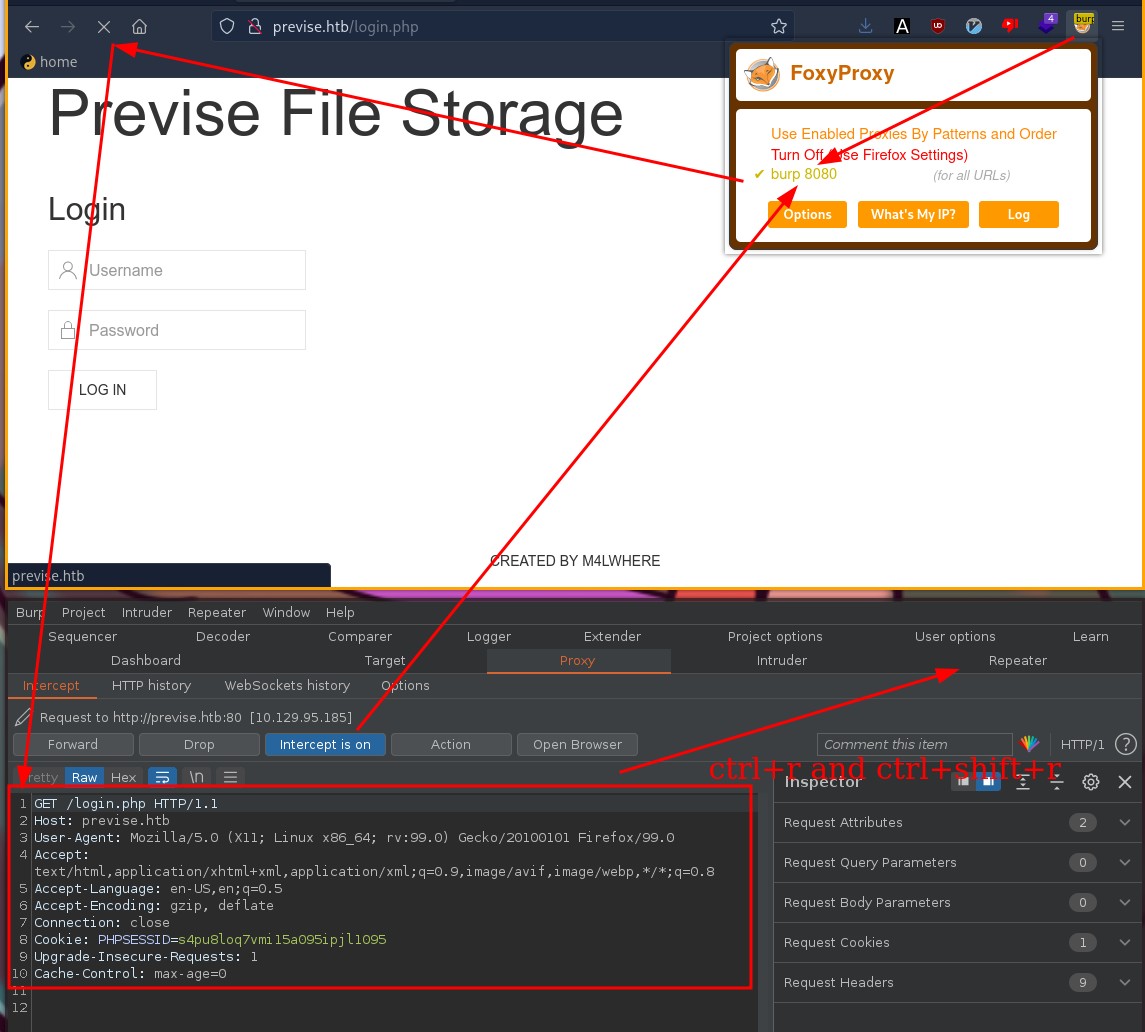
Task: Open the red thumbs-down extension icon
Action: pyautogui.click(x=1010, y=26)
